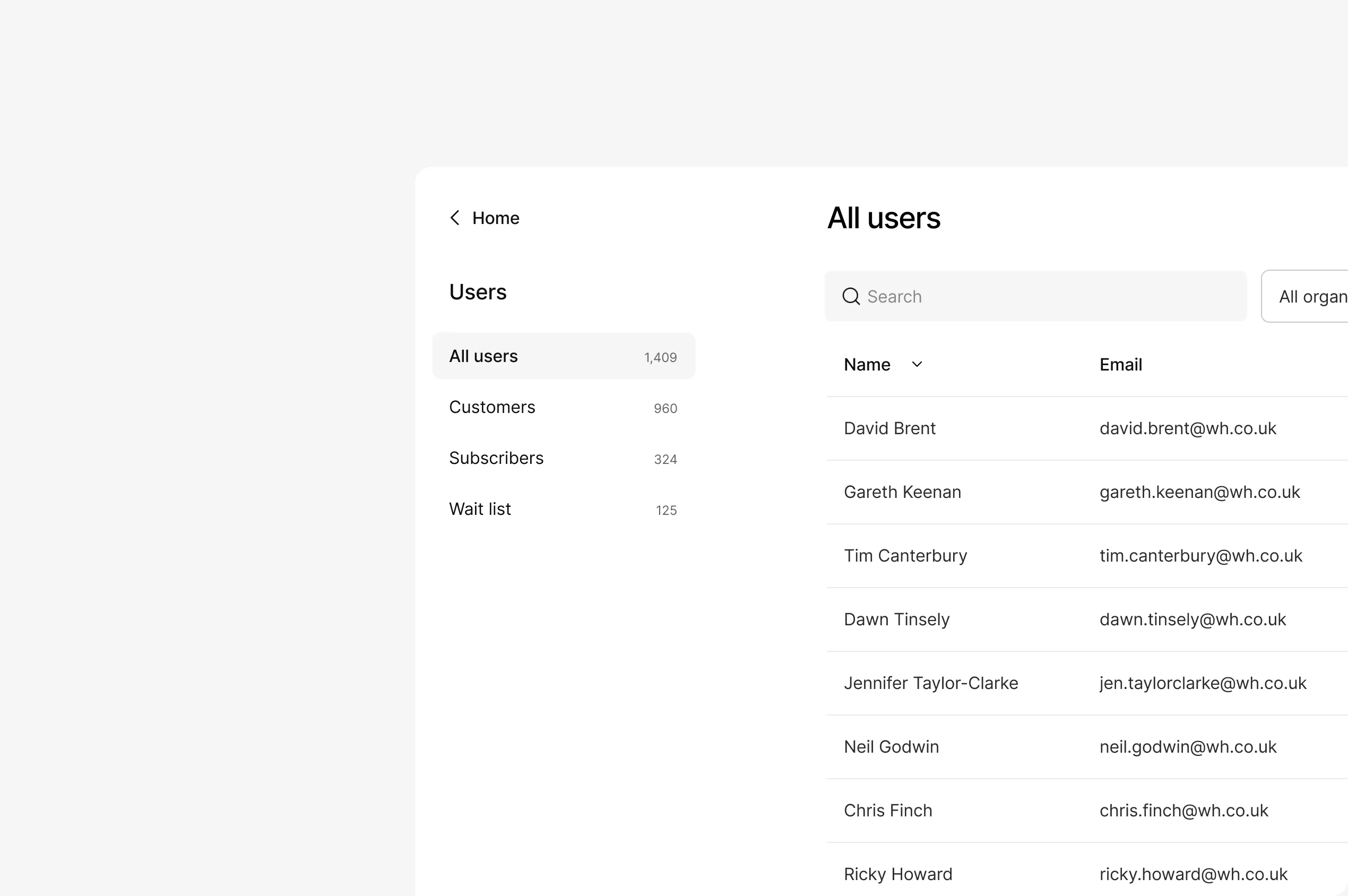
Task: Click the back chevron next to Home
Action: click(x=455, y=218)
